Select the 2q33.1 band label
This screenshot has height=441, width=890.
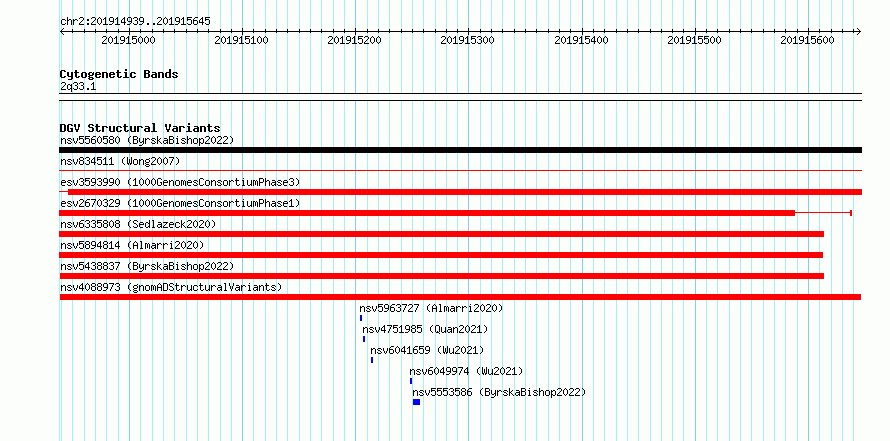point(78,86)
